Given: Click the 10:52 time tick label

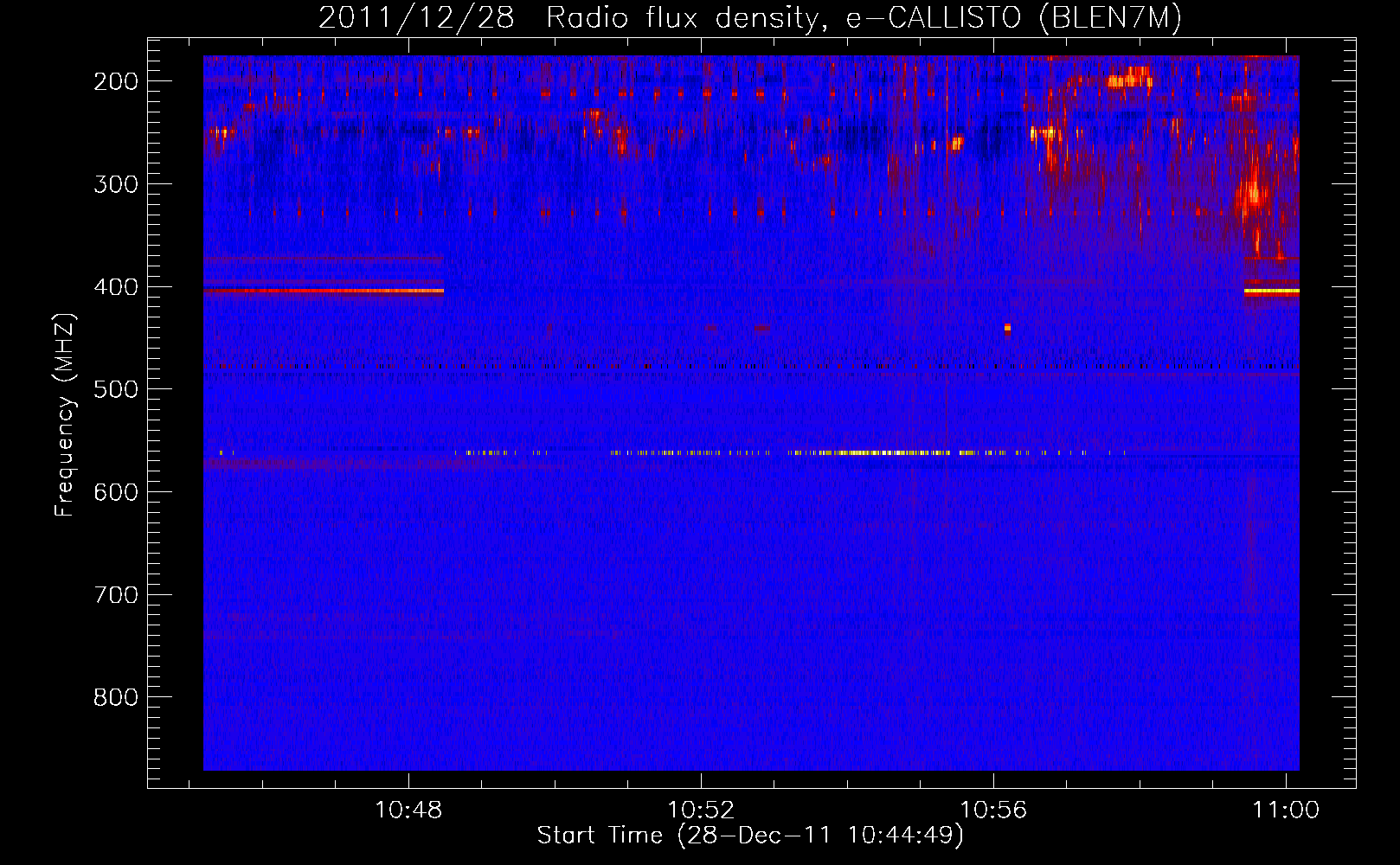Looking at the screenshot, I should 701,810.
